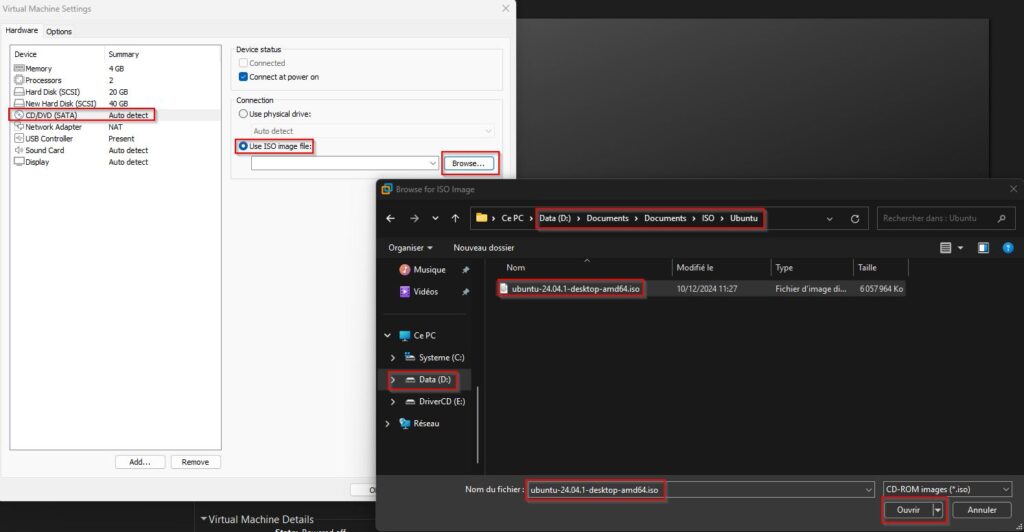Select Display device row

click(x=115, y=162)
